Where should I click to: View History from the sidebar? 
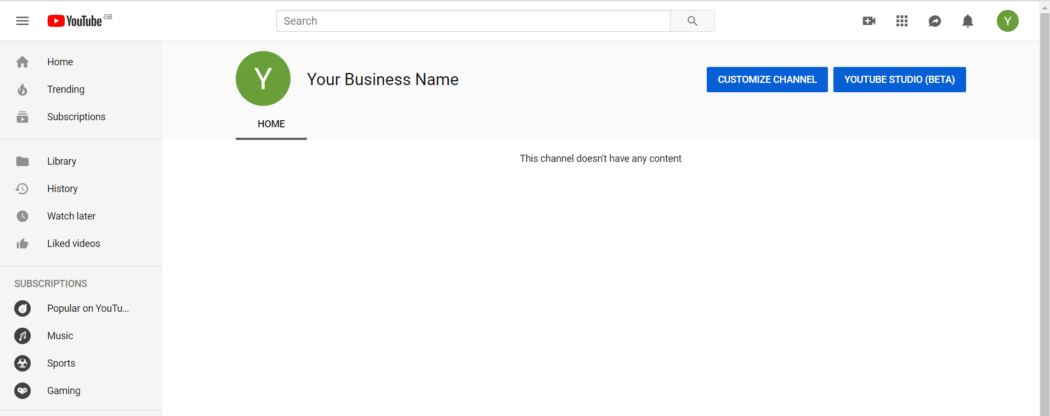click(x=62, y=189)
